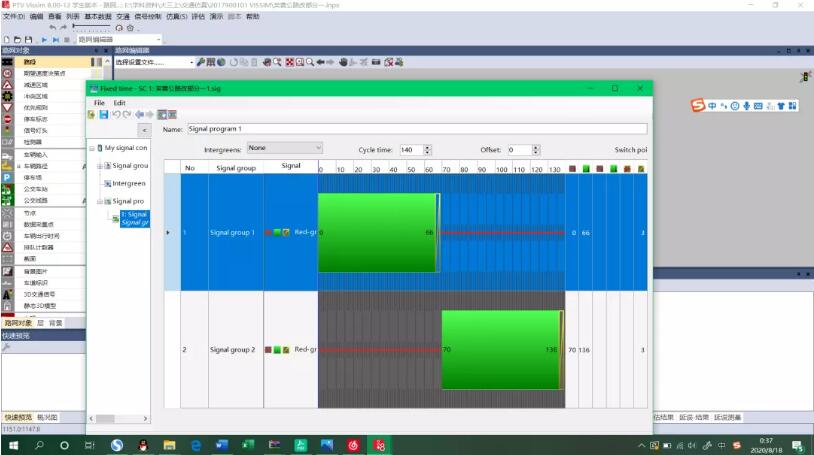Screen dimensions: 814x455
Task: Click the save disk icon in Vissim toolbar
Action: tap(28, 39)
